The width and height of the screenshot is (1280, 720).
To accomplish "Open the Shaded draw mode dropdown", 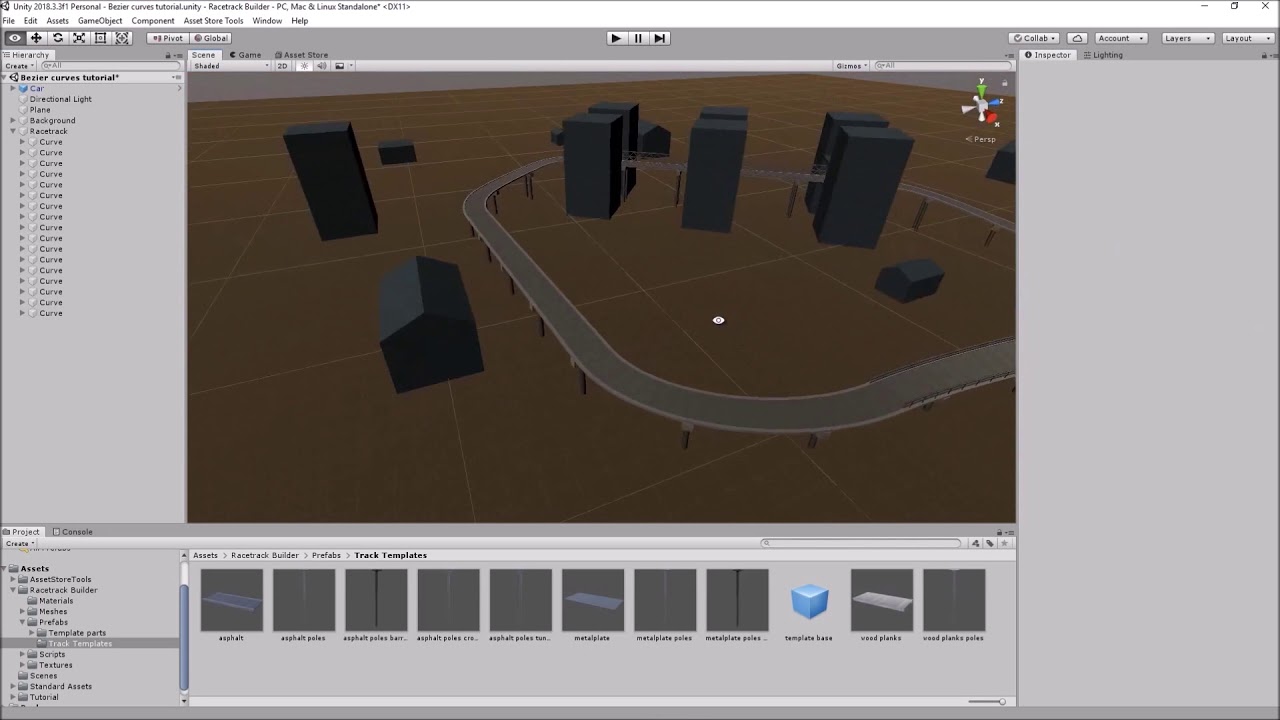I will click(x=231, y=66).
